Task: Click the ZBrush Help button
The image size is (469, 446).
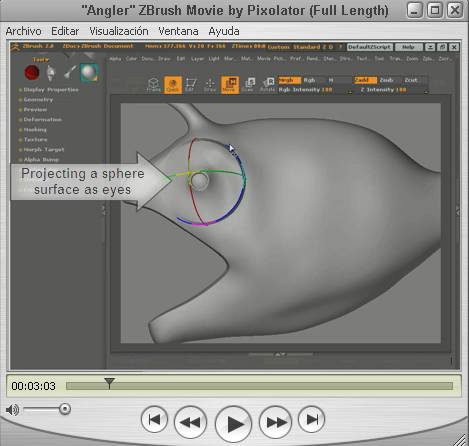Action: point(408,47)
